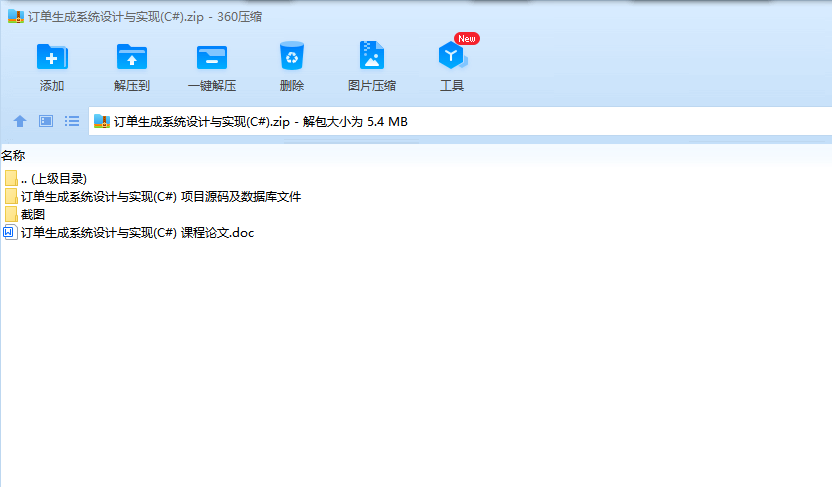
Task: Click the 图片压缩 label text
Action: click(x=371, y=85)
